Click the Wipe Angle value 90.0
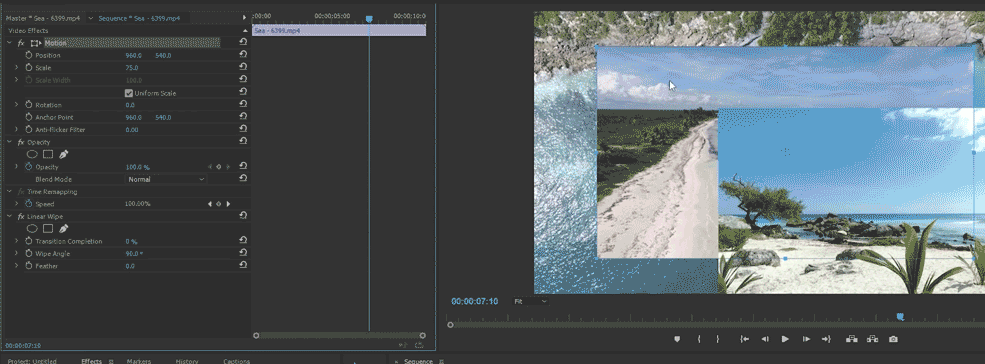Viewport: 985px width, 364px height. (133, 253)
